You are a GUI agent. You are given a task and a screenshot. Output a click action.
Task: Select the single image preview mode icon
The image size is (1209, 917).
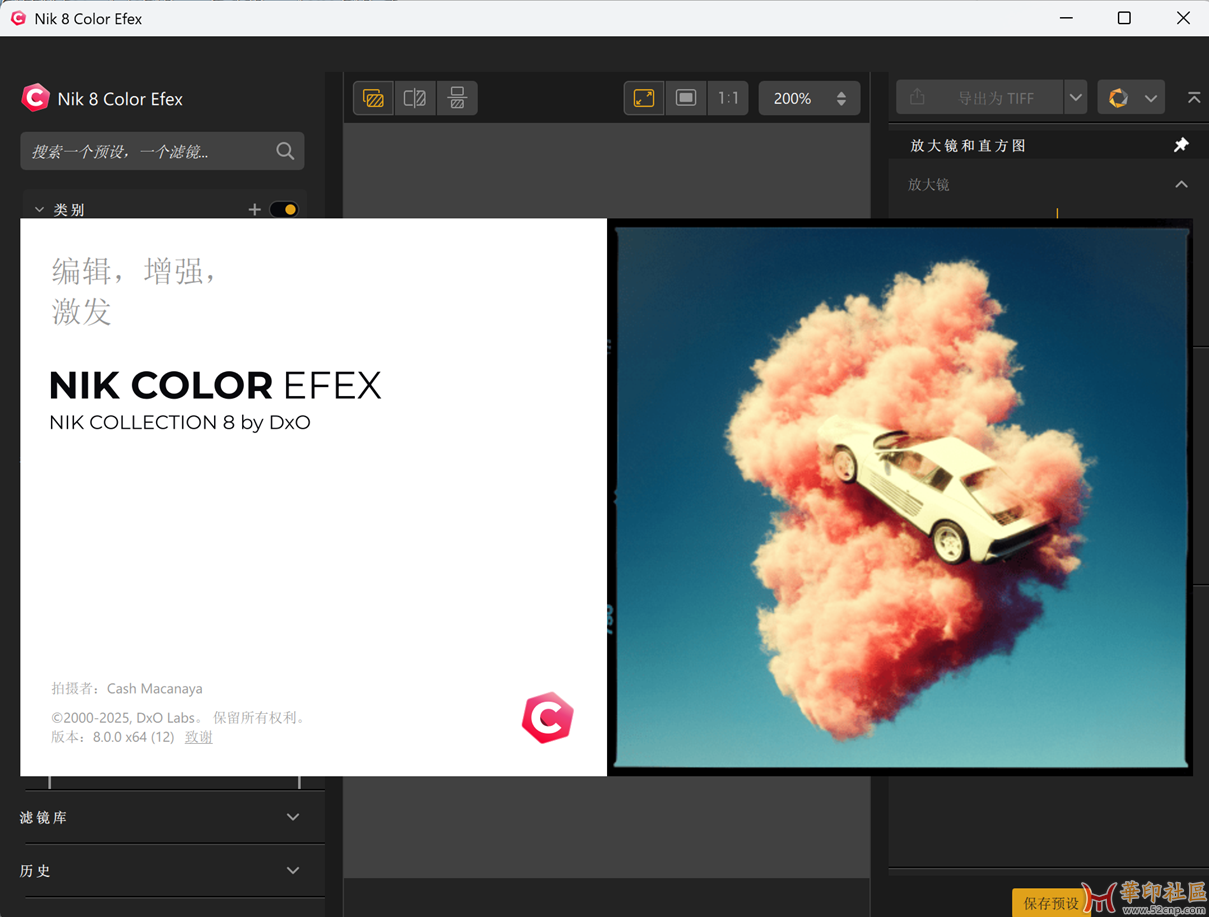374,98
